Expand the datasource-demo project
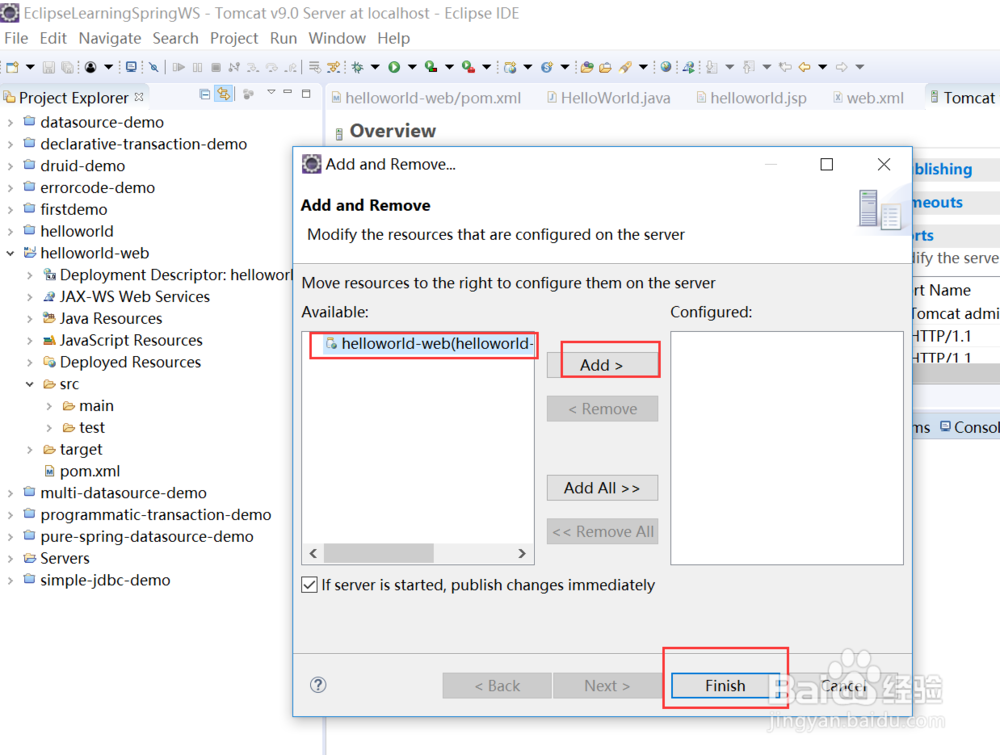This screenshot has height=755, width=1000. (10, 122)
